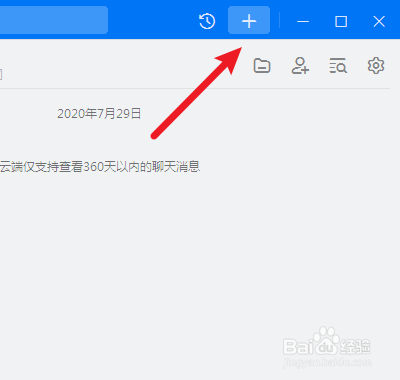Maximize the window
400x380 pixels.
tap(341, 22)
